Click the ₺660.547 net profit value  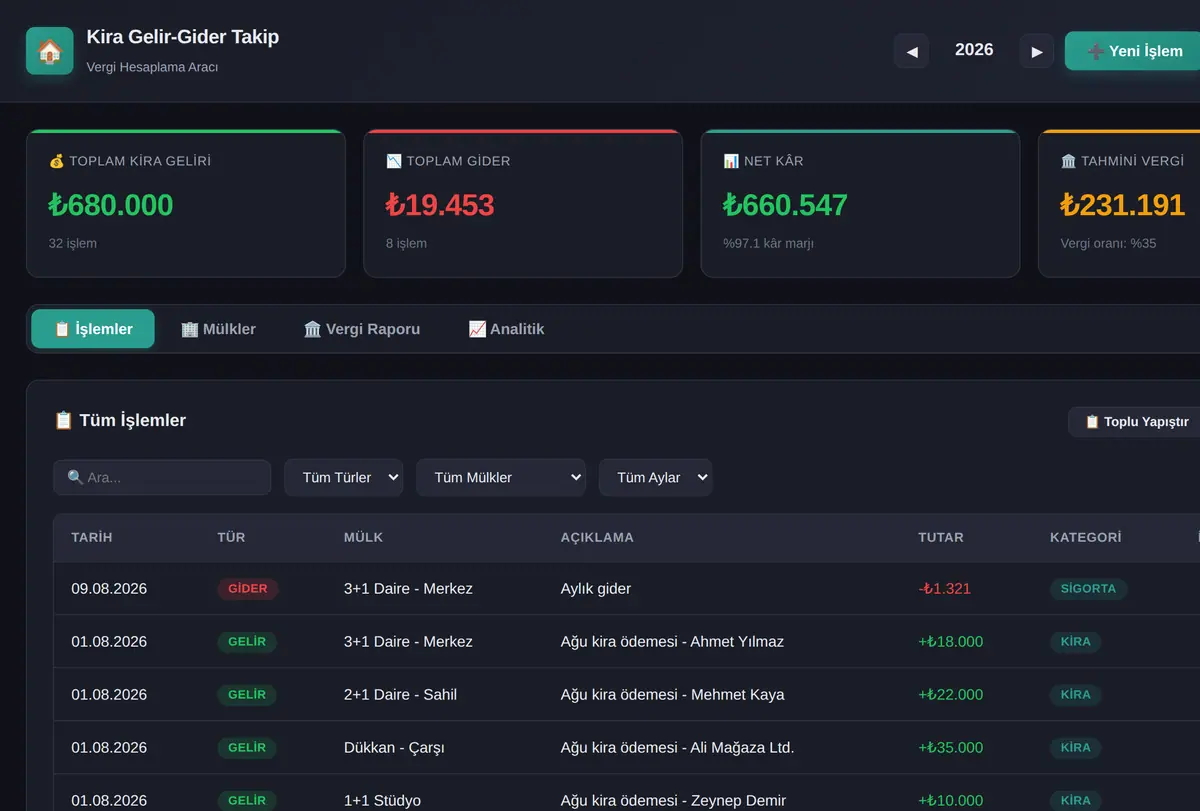click(785, 205)
